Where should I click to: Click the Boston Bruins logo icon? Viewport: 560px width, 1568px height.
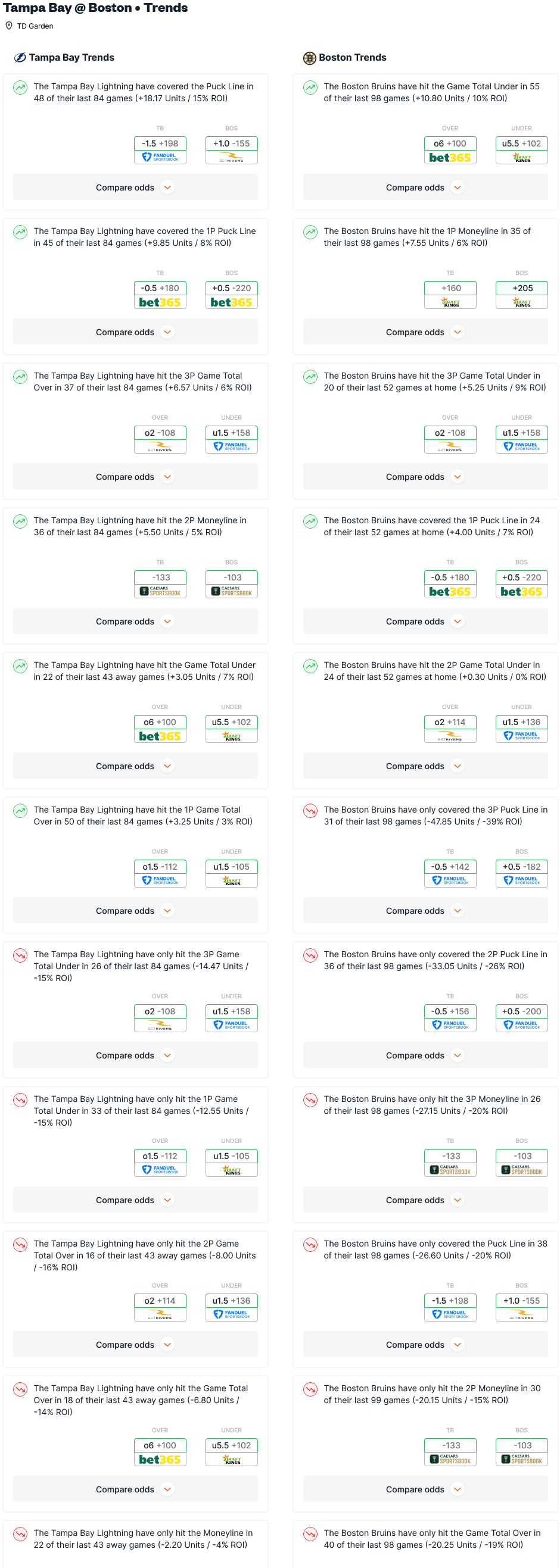tap(310, 58)
